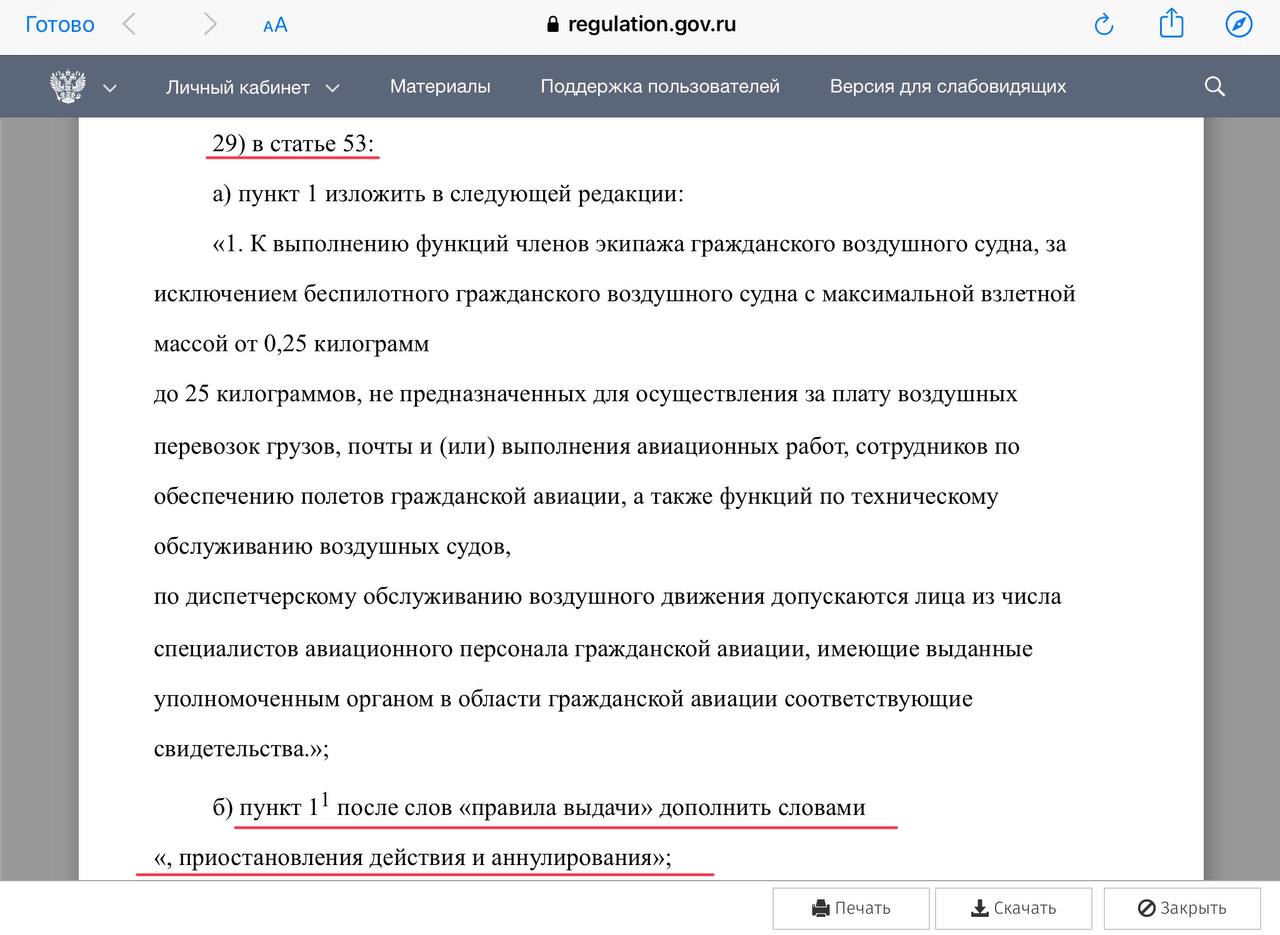Click the line starting "уполномоченным органом"
This screenshot has width=1280, height=935.
pos(563,698)
